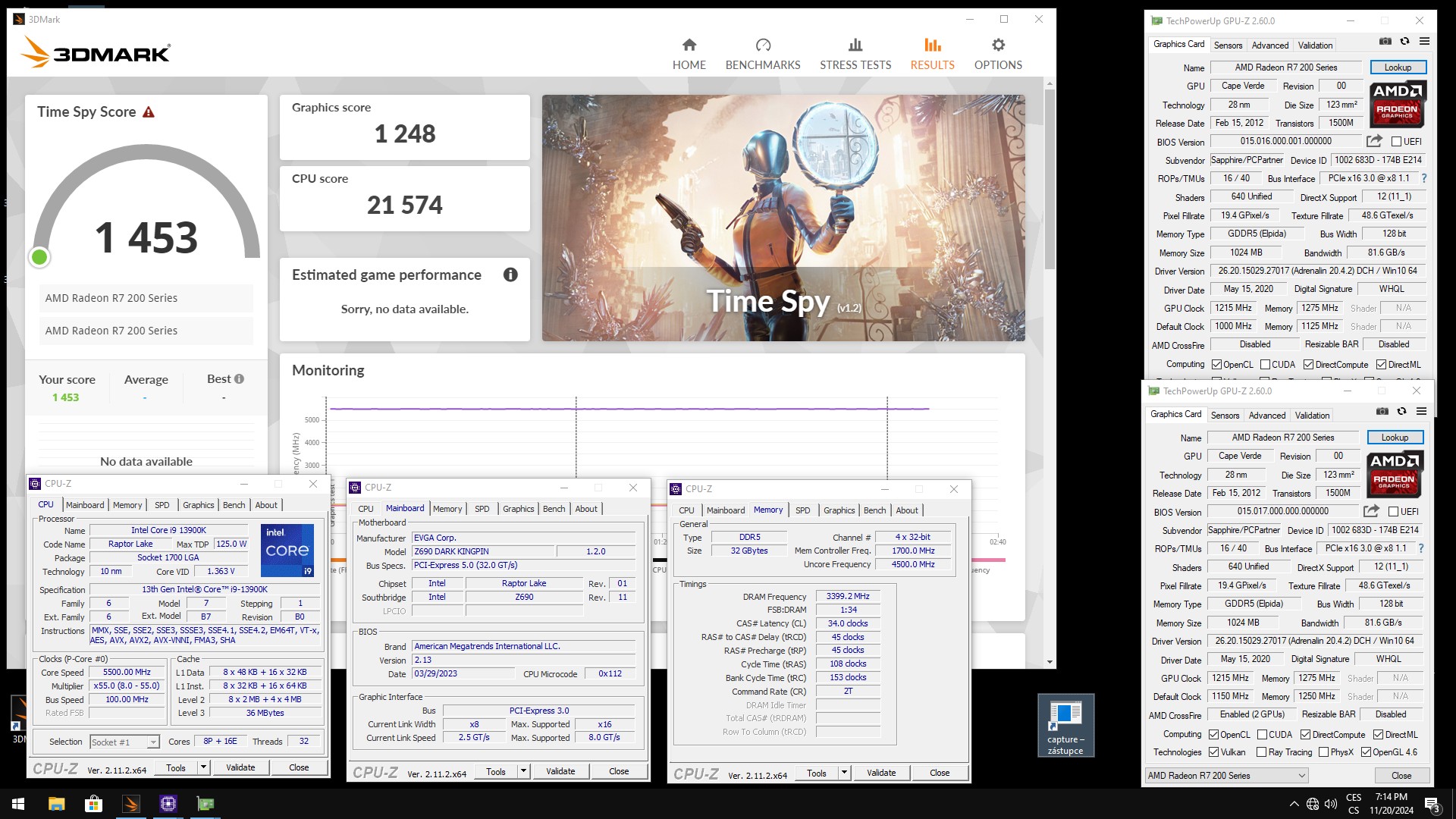Click 3DMark taskbar icon
The height and width of the screenshot is (819, 1456).
tap(130, 804)
